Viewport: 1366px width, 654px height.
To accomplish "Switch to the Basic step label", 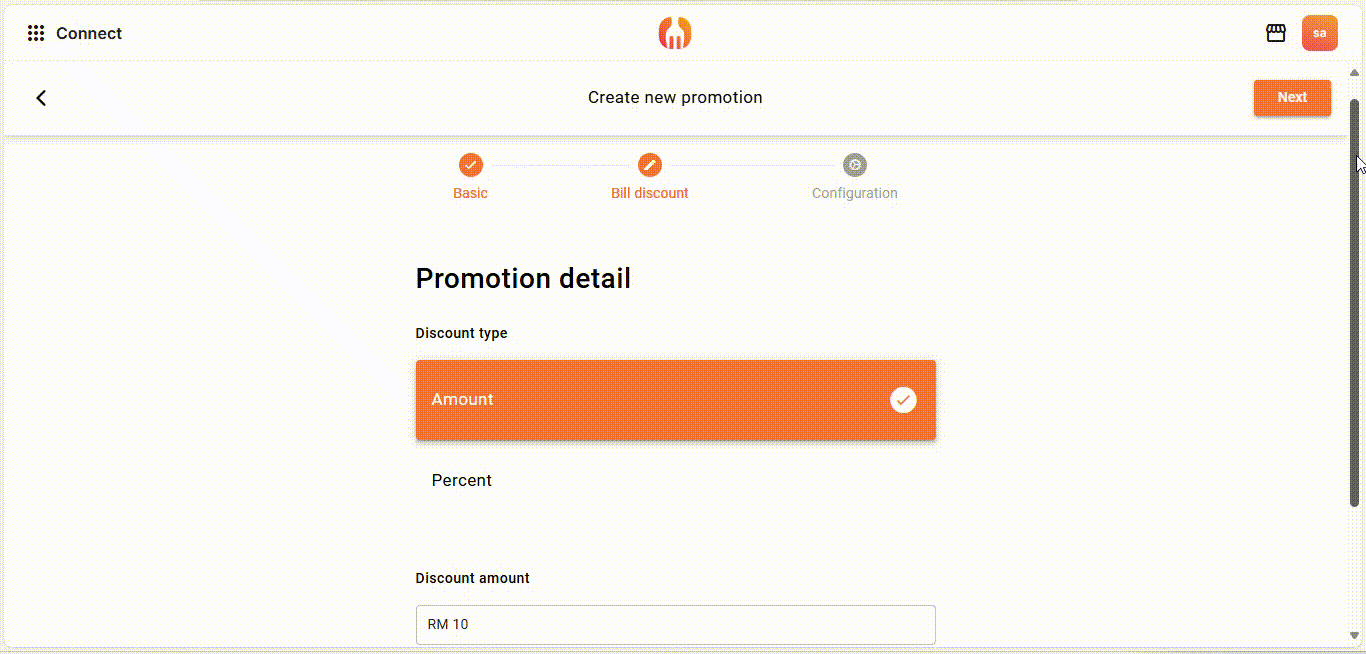I will [470, 193].
